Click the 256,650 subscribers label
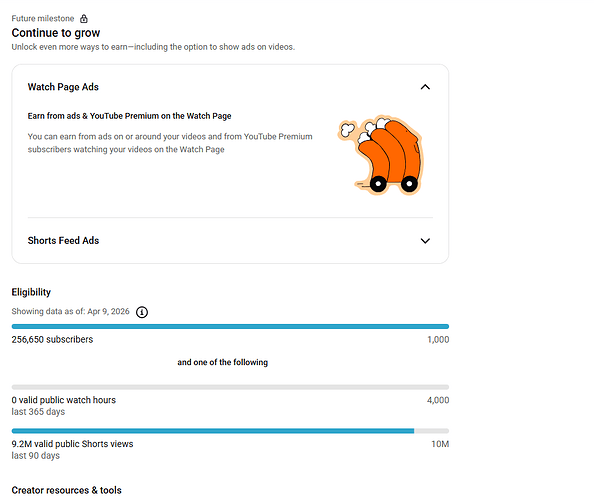The image size is (594, 500). 52,339
